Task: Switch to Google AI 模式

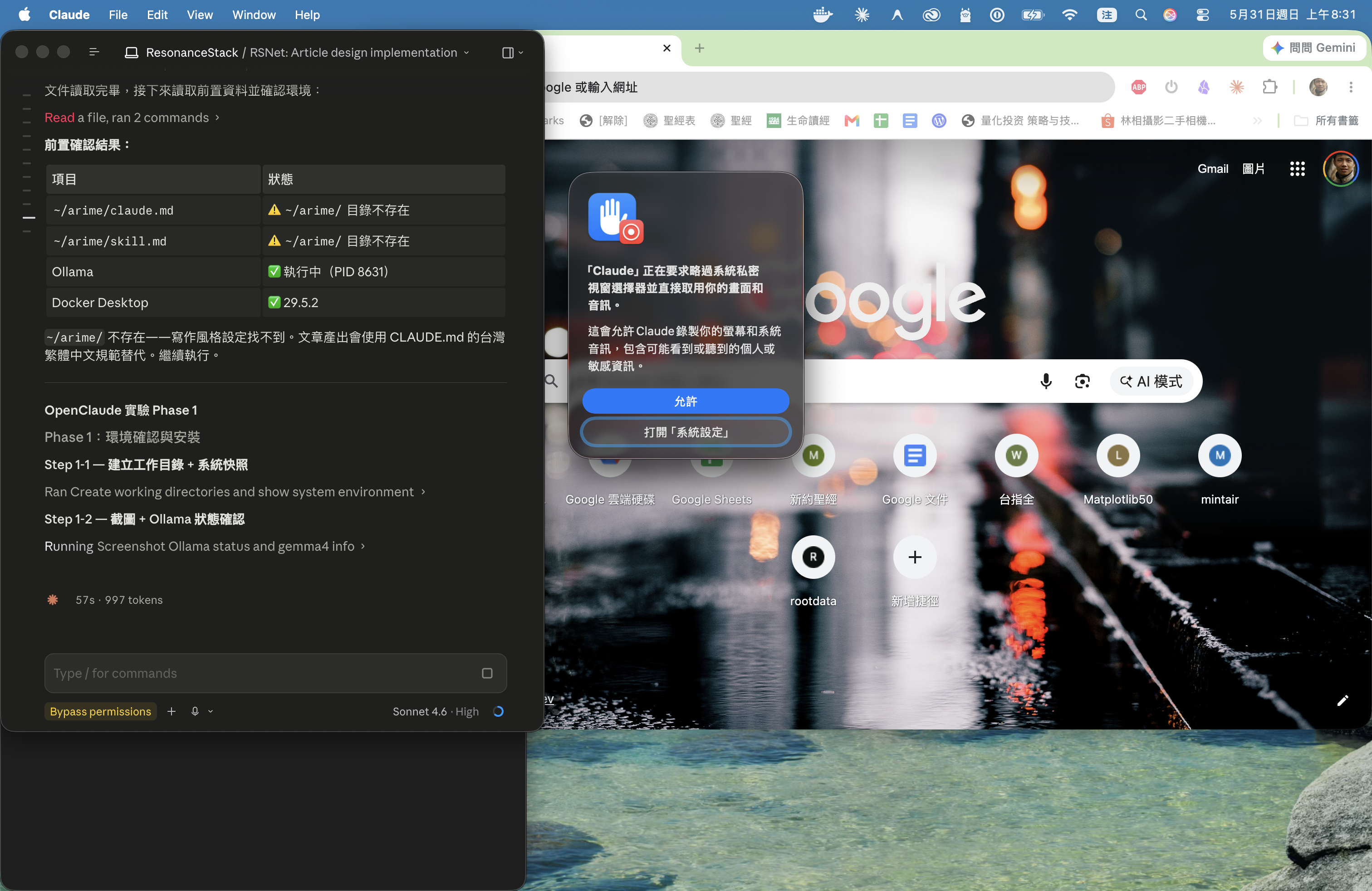Action: (x=1151, y=381)
